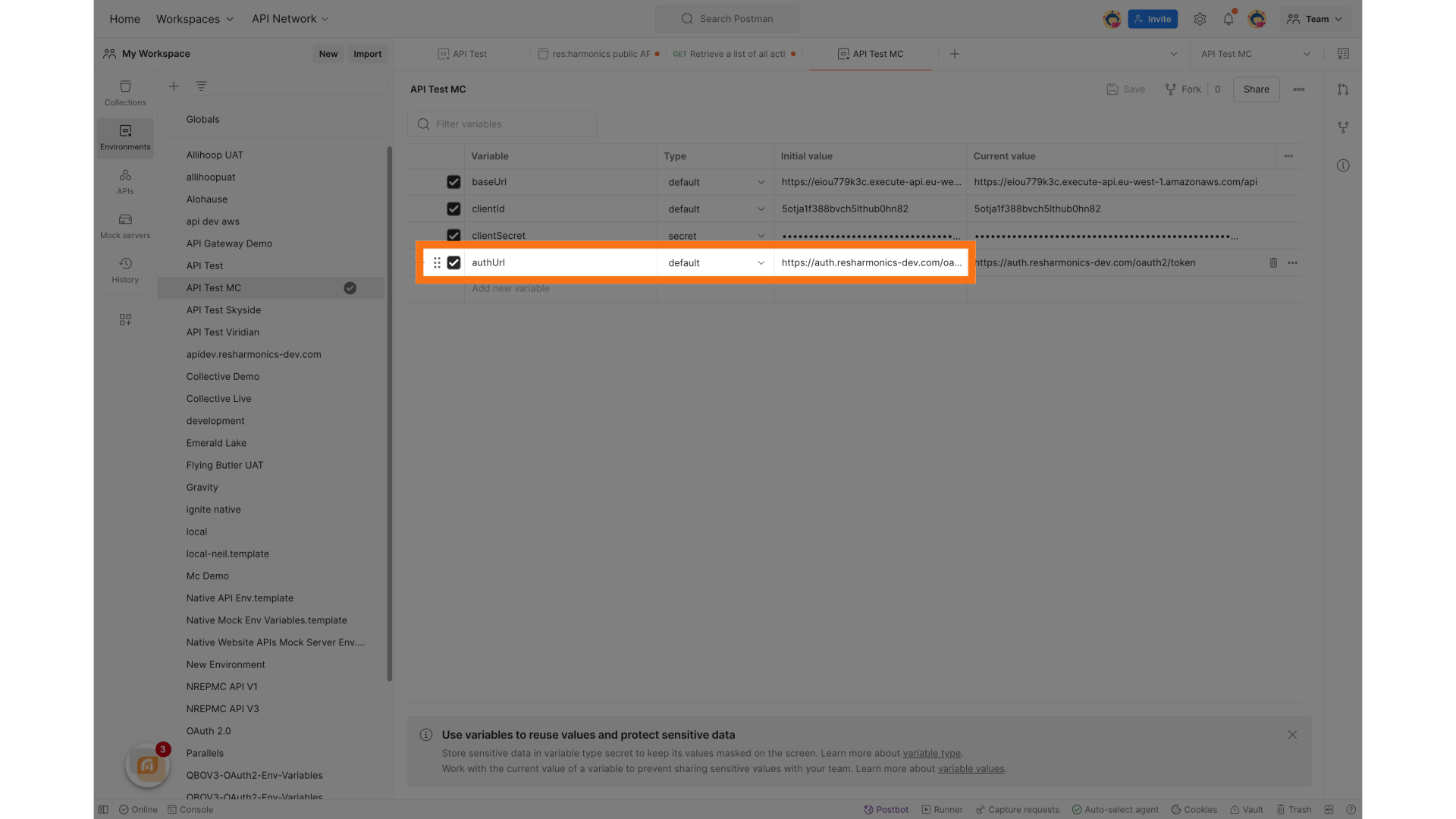Image resolution: width=1456 pixels, height=819 pixels.
Task: Uncheck the authUrl variable checkbox
Action: point(453,263)
